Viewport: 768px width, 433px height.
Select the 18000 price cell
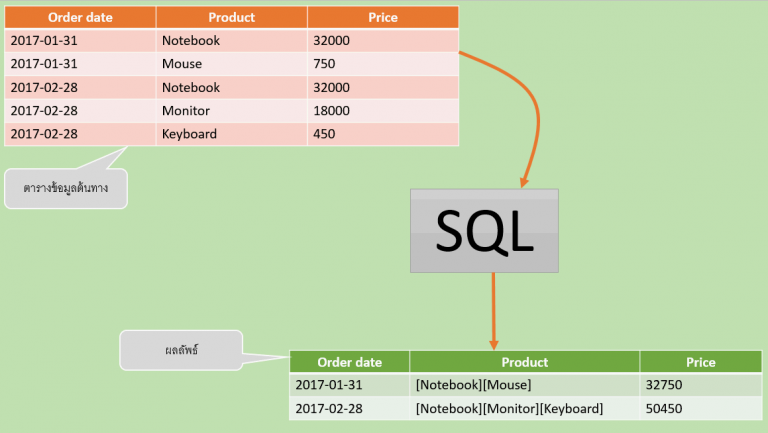pos(383,111)
